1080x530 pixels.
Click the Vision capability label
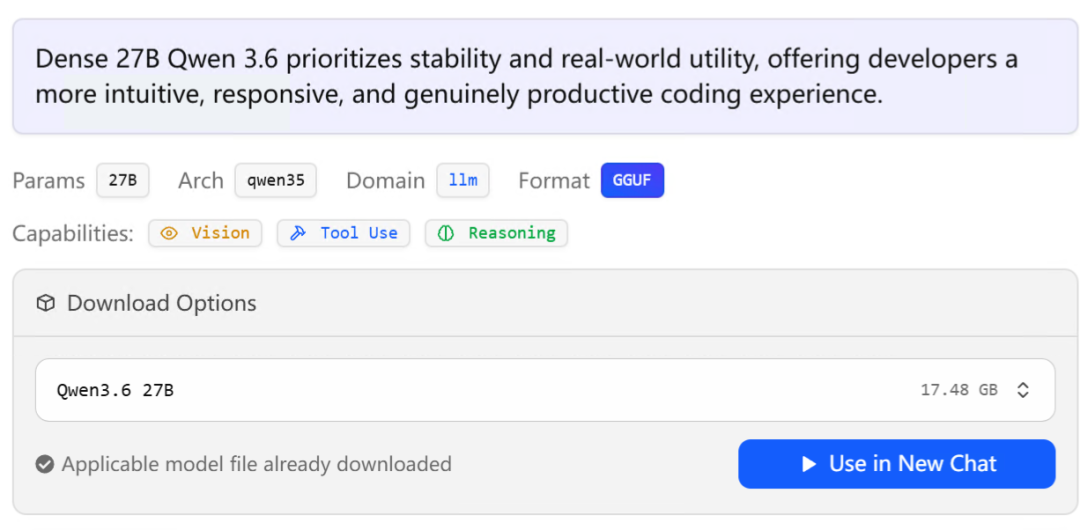(220, 233)
